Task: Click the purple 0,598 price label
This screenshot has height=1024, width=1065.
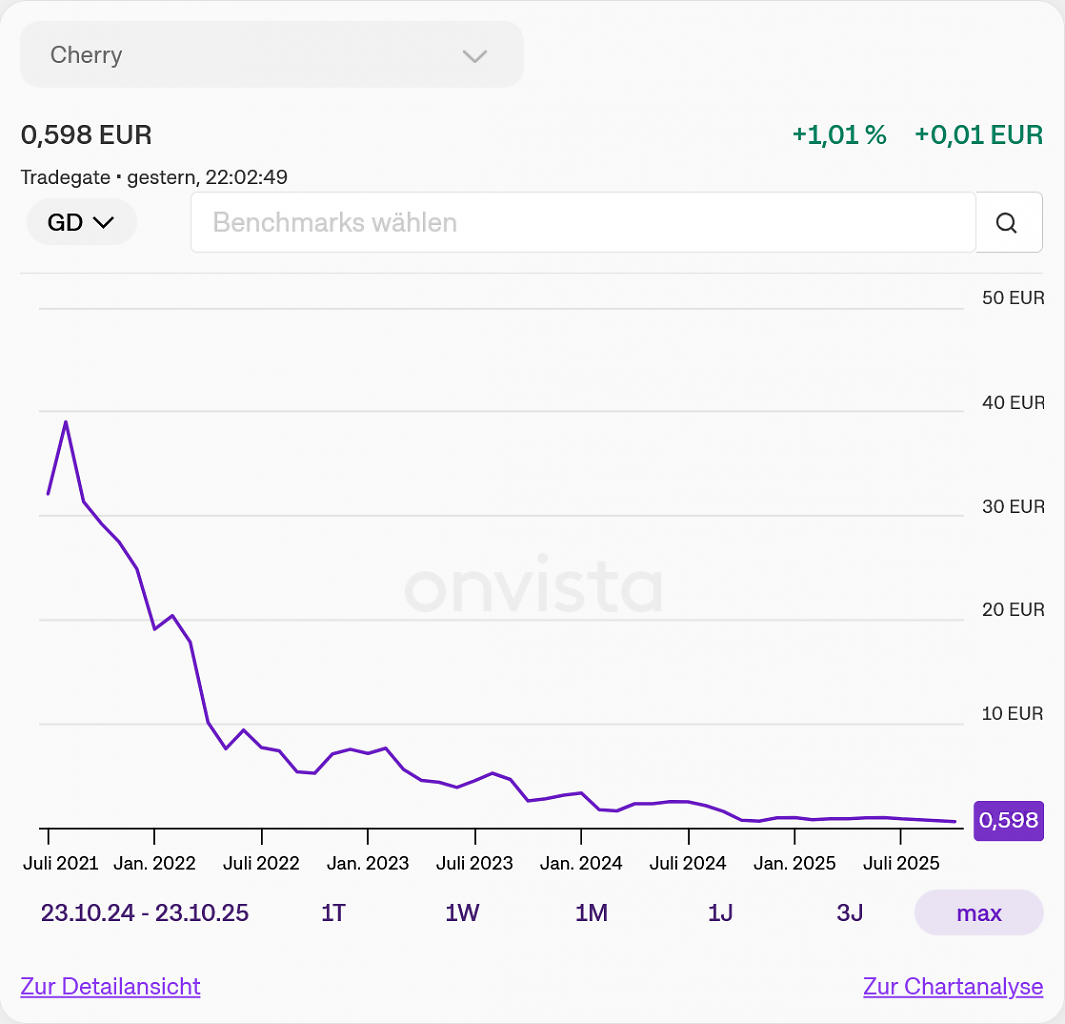Action: (x=1009, y=820)
